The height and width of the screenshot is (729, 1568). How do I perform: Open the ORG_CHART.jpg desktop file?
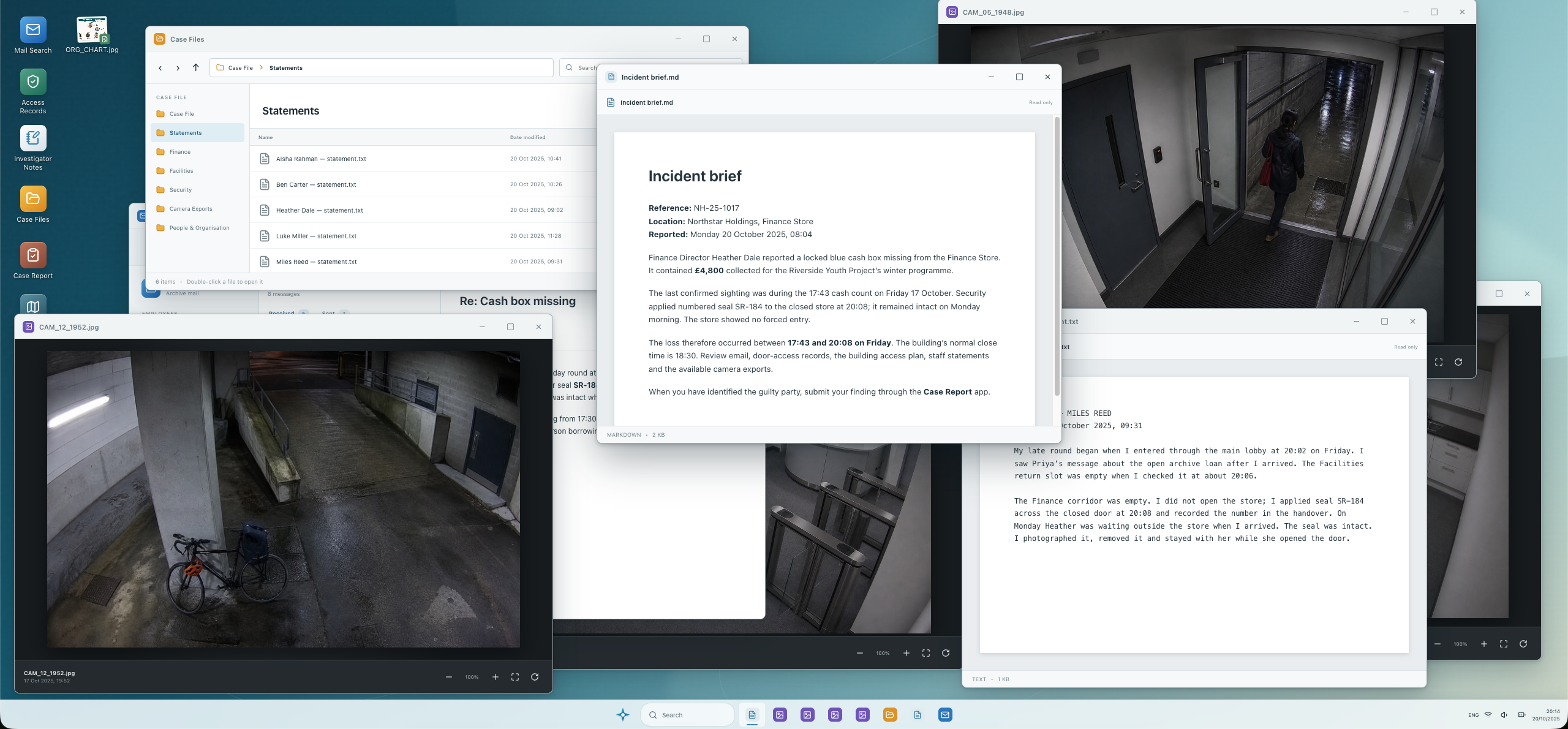[92, 36]
